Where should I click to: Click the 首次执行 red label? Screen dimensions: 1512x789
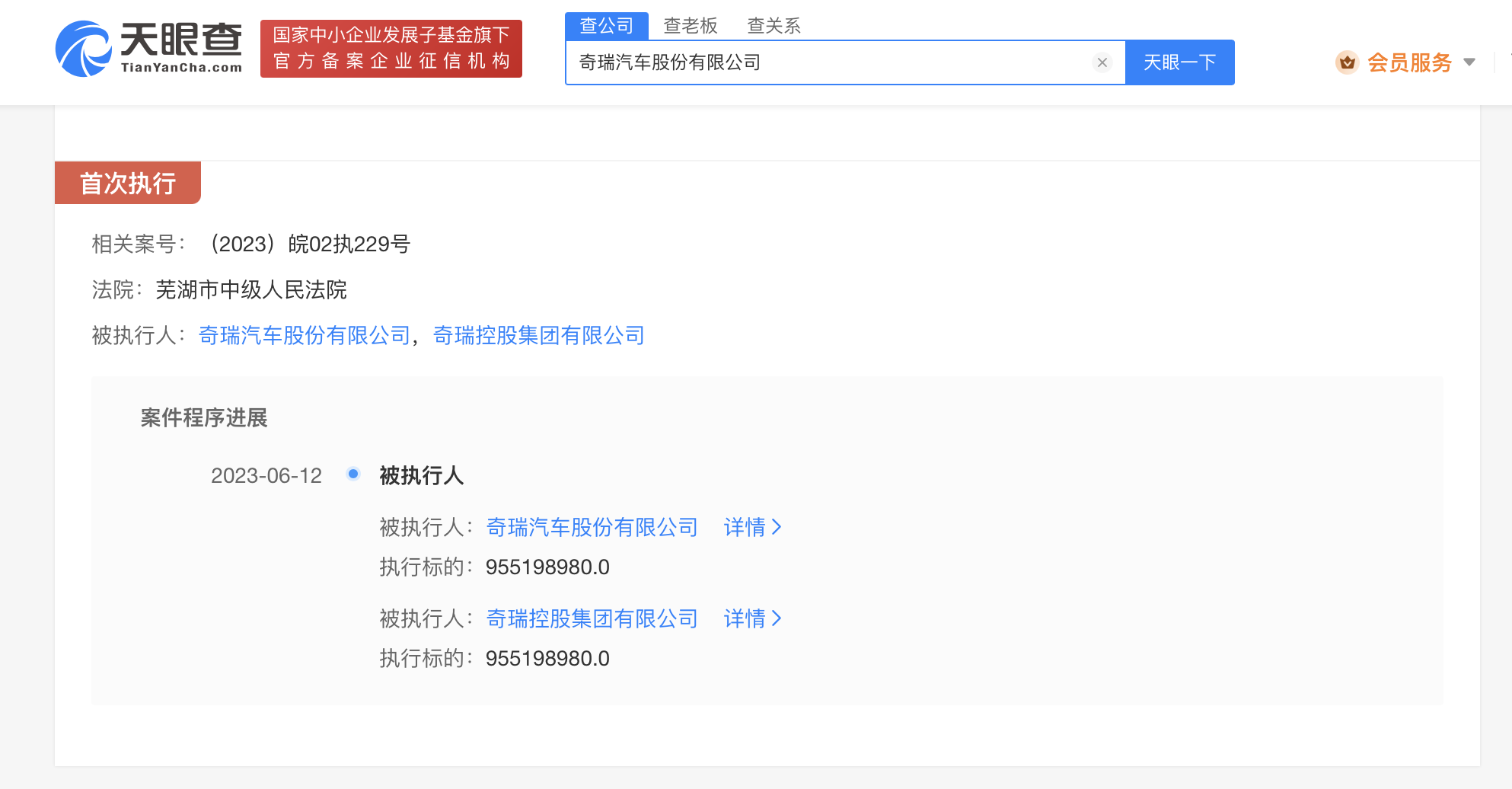coord(128,183)
